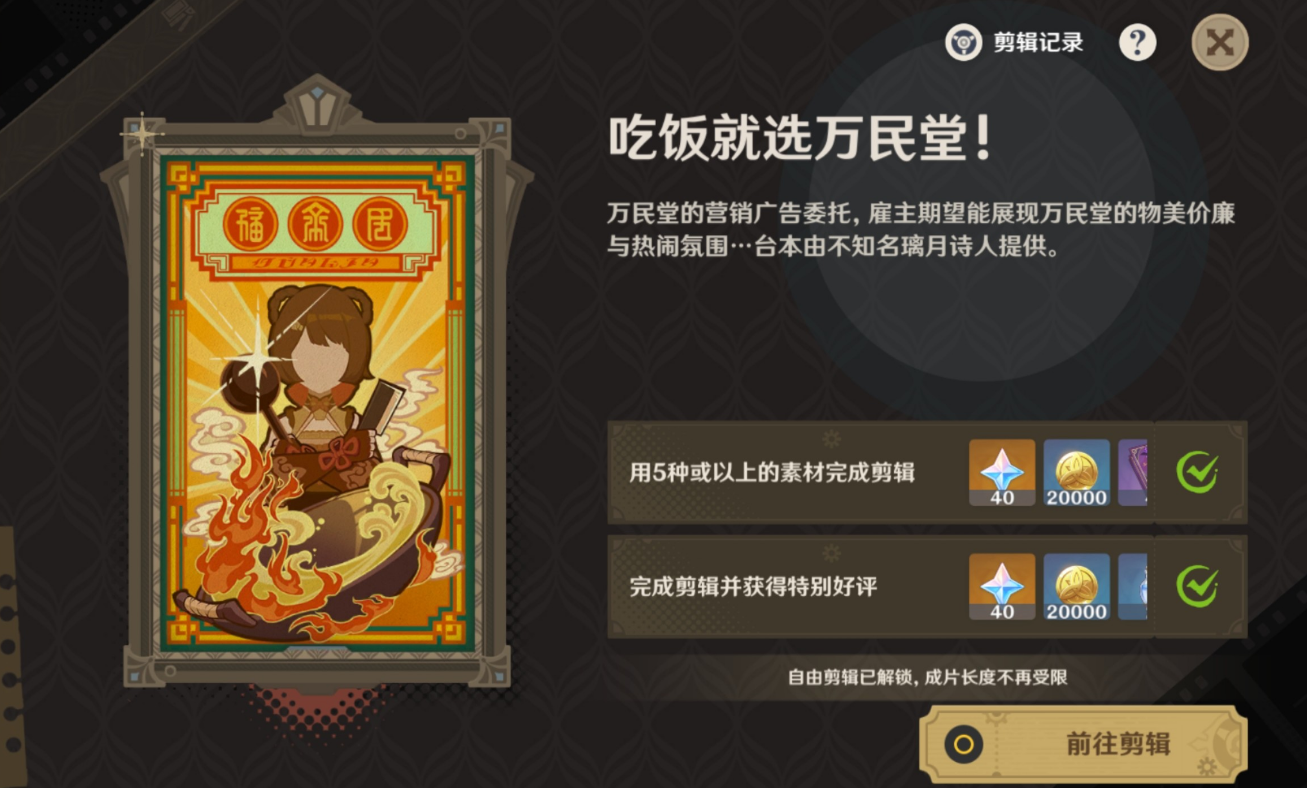Select the Primogem reward in first task row
The width and height of the screenshot is (1307, 788).
(1002, 472)
